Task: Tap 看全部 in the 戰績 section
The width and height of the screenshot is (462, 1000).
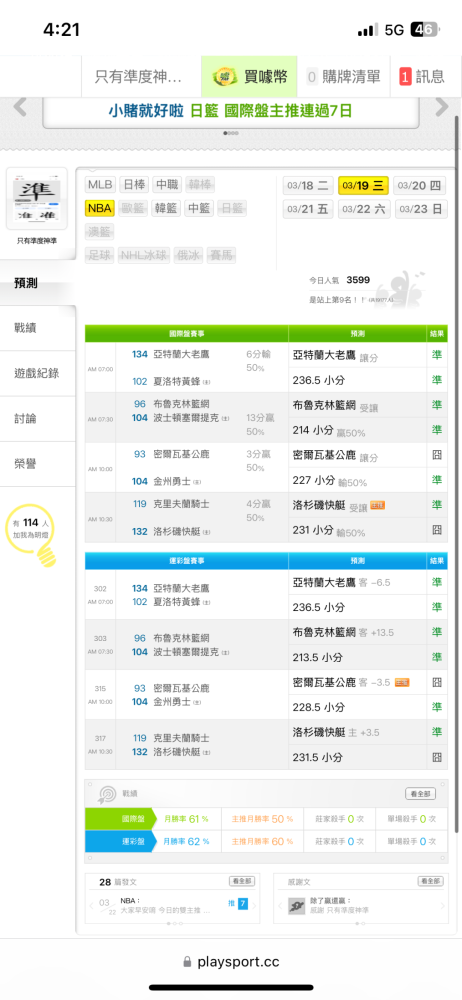Action: [x=421, y=794]
